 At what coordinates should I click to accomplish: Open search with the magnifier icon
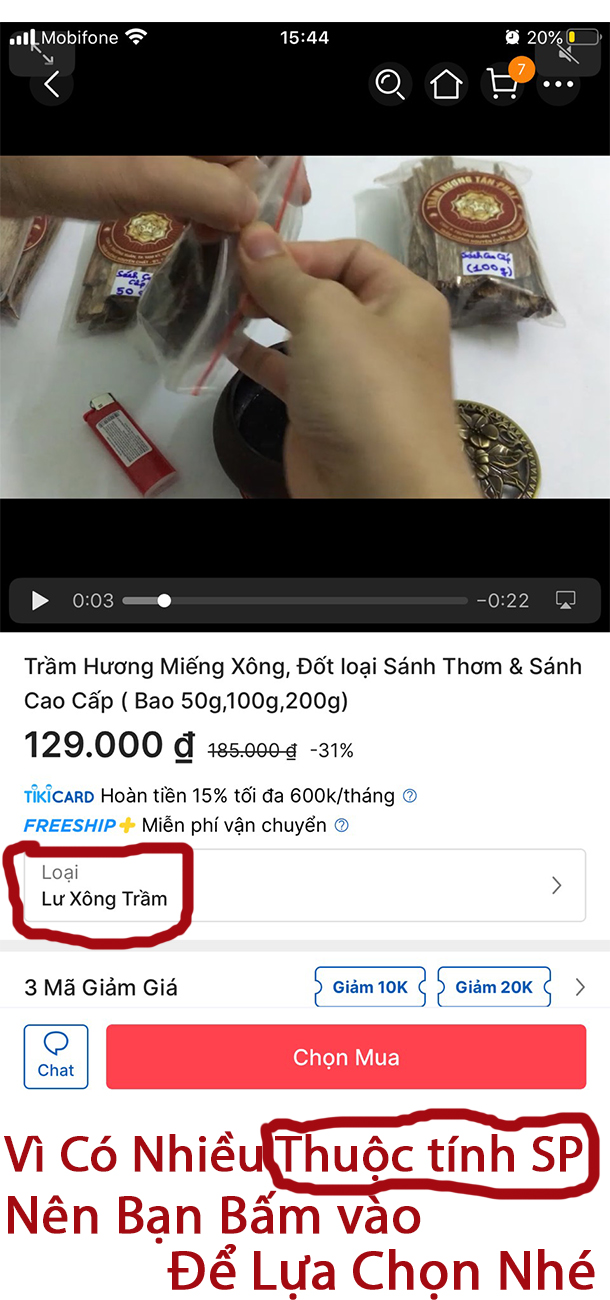[x=389, y=84]
